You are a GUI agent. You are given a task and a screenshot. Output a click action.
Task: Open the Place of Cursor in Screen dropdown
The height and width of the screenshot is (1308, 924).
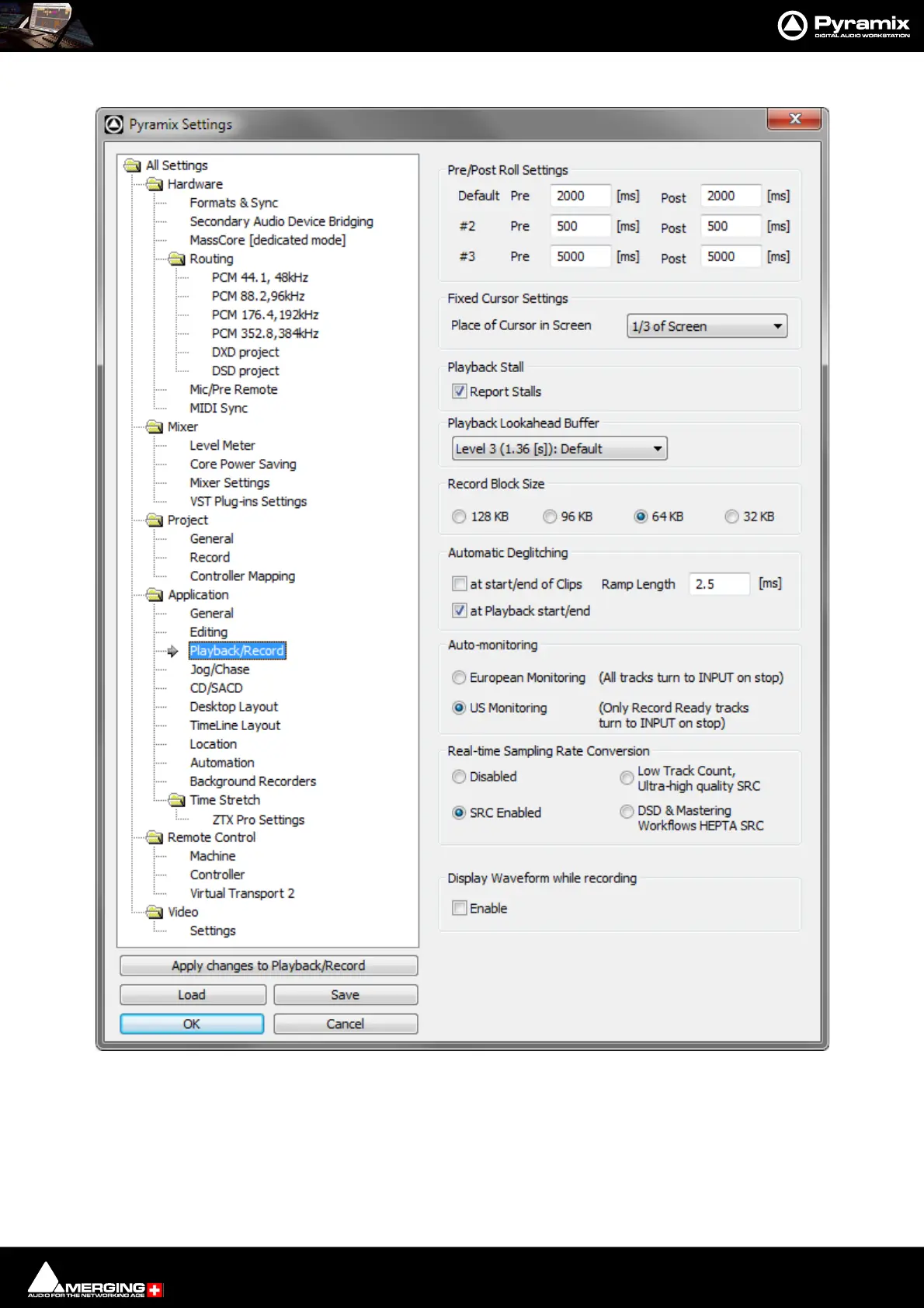(x=707, y=326)
